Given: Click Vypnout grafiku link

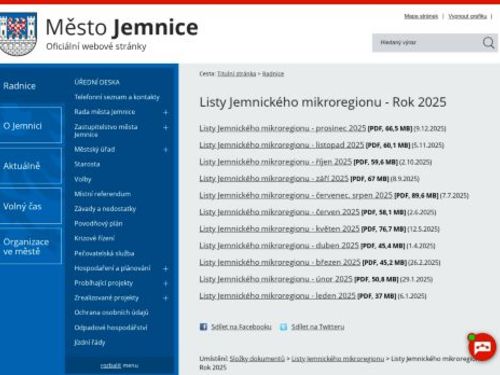Looking at the screenshot, I should (x=467, y=16).
